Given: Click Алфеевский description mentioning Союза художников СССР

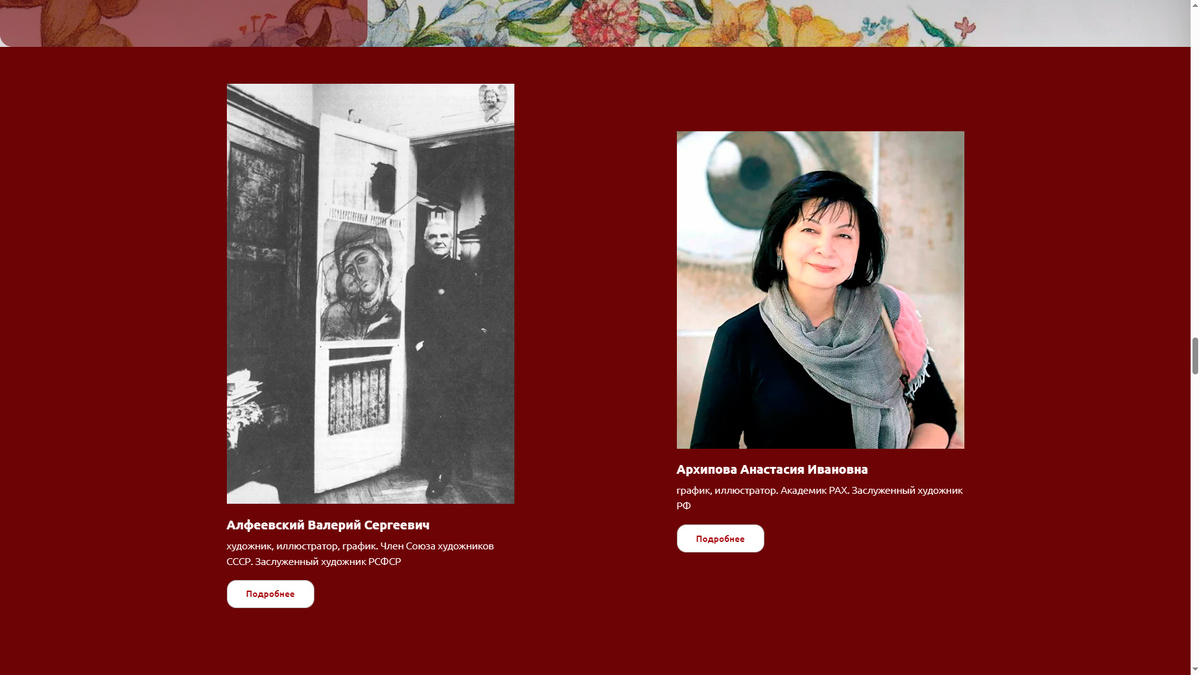Looking at the screenshot, I should click(360, 553).
